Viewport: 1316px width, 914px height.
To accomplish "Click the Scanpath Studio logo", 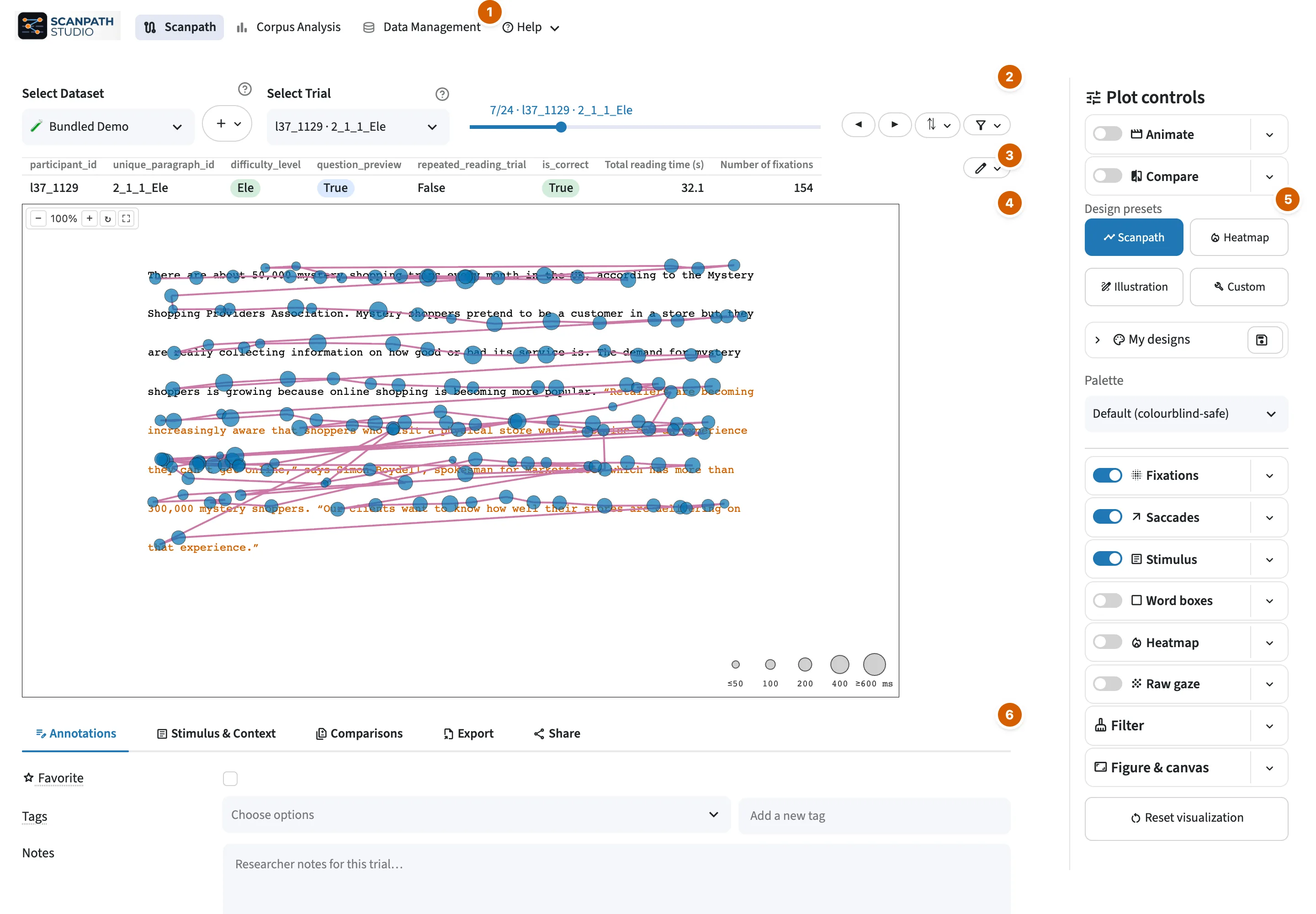I will tap(68, 26).
